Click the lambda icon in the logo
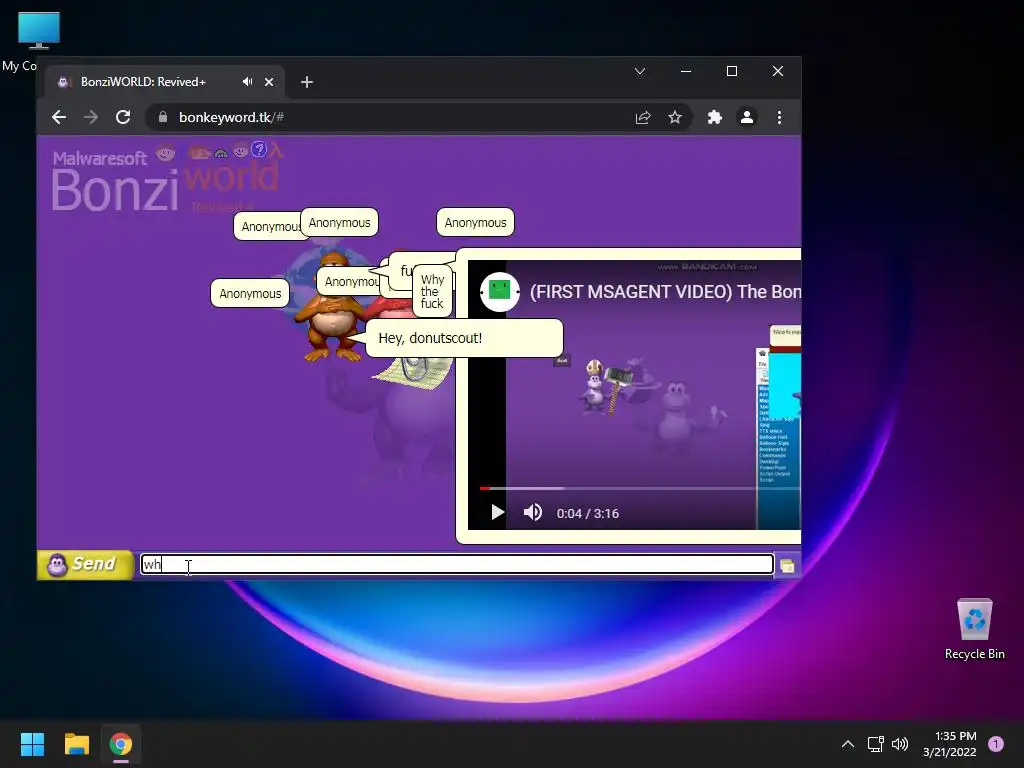Image resolution: width=1024 pixels, height=768 pixels. click(x=277, y=150)
